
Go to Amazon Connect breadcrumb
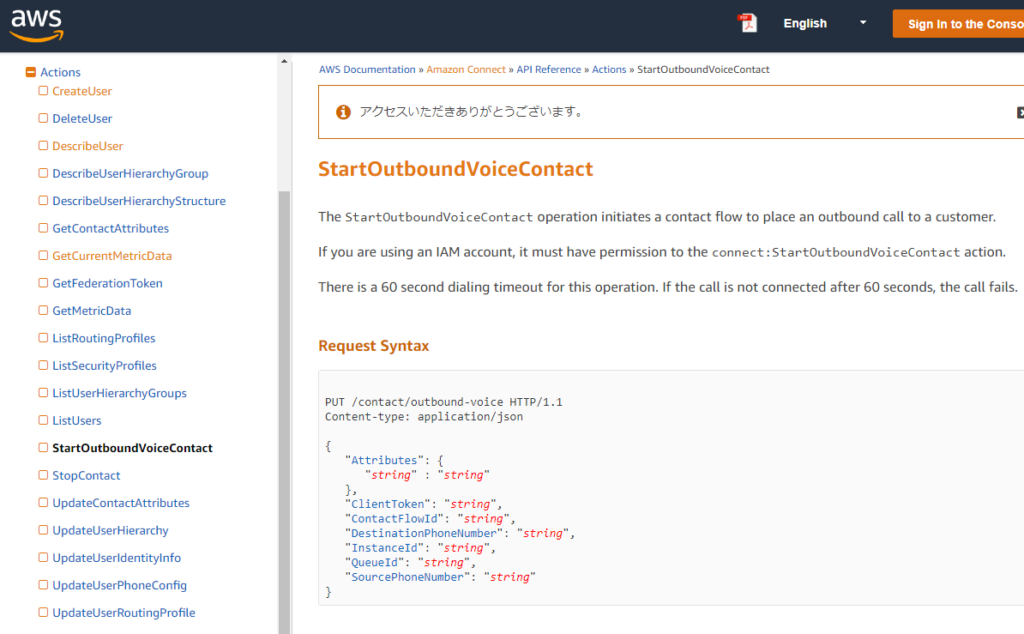click(x=466, y=69)
